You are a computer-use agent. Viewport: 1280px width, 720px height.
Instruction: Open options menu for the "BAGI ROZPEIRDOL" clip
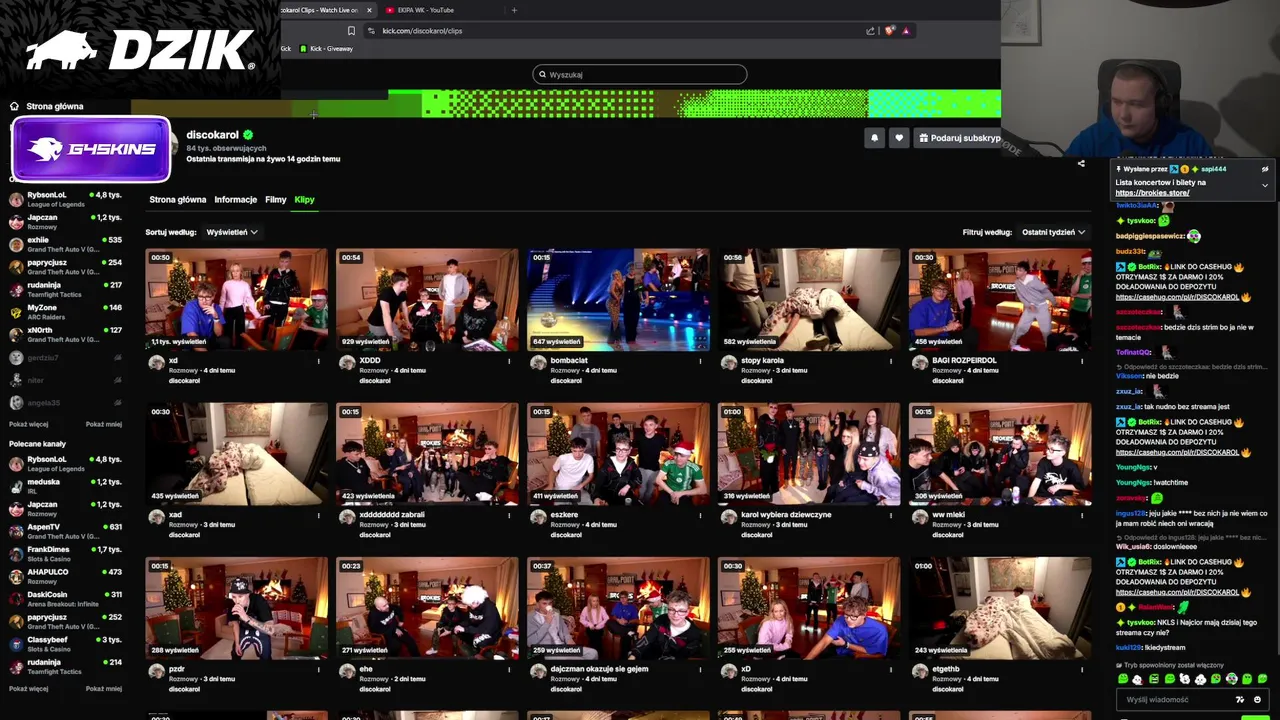[x=1083, y=361]
